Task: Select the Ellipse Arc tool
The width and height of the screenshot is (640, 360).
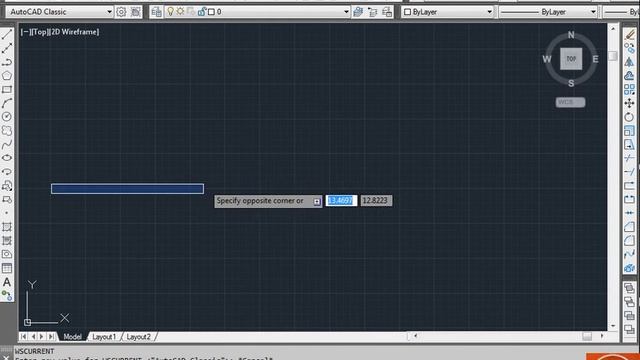Action: pyautogui.click(x=7, y=172)
